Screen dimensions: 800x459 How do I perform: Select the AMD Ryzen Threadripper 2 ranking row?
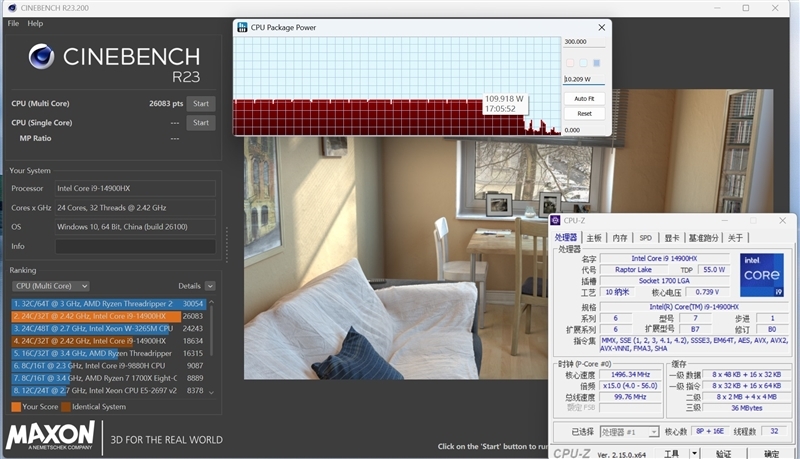tap(108, 303)
